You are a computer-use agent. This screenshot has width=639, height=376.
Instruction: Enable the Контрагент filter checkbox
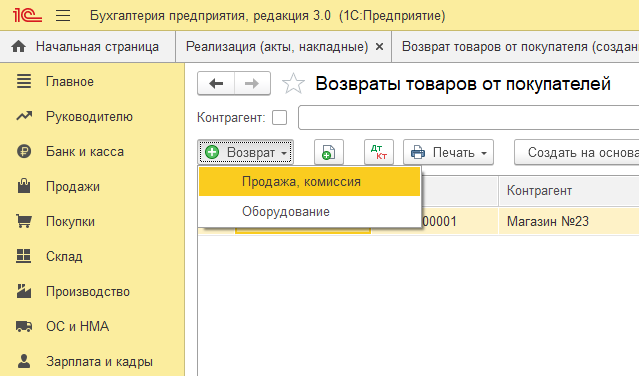pos(279,118)
